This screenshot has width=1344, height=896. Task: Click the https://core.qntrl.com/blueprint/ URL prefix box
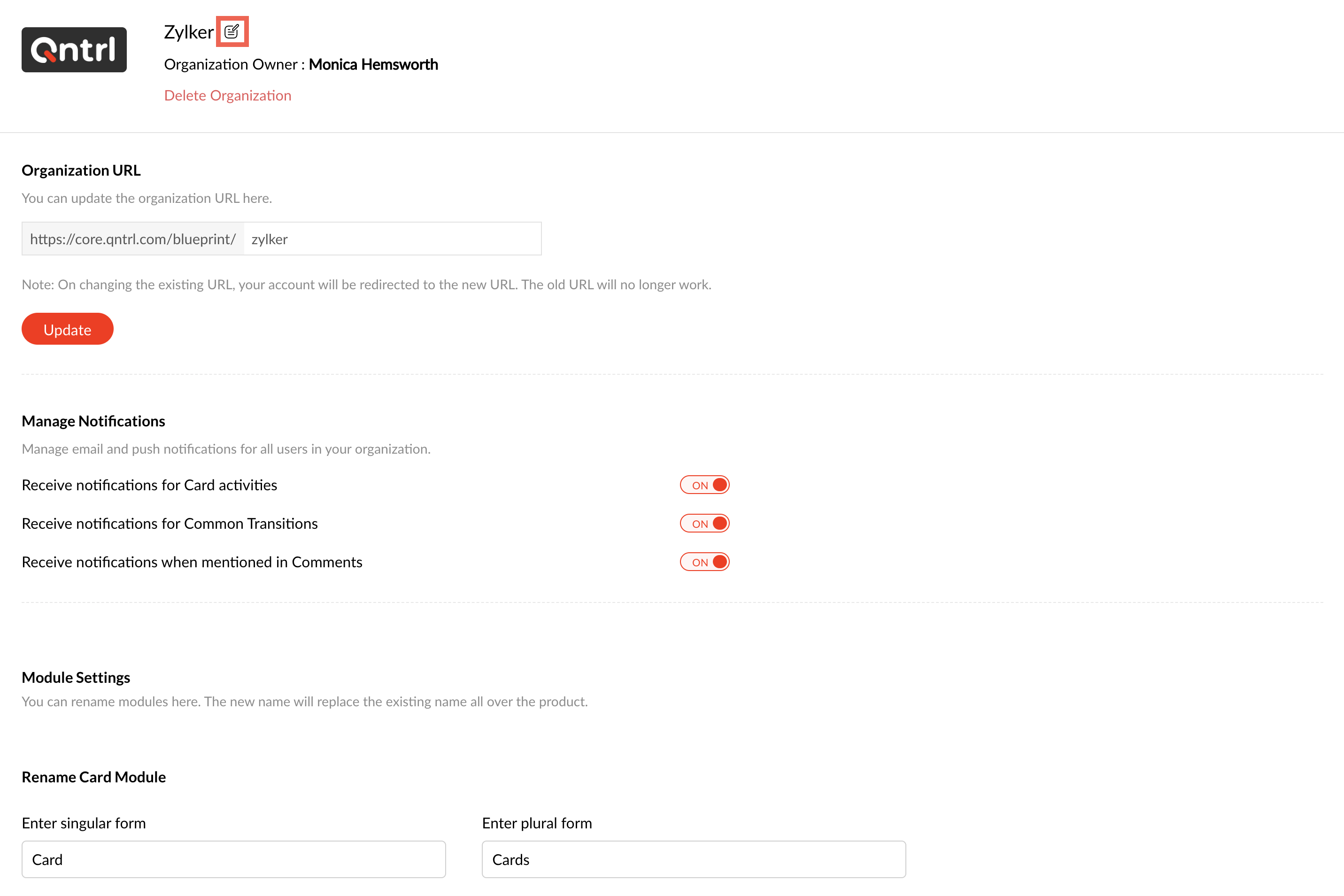(132, 239)
